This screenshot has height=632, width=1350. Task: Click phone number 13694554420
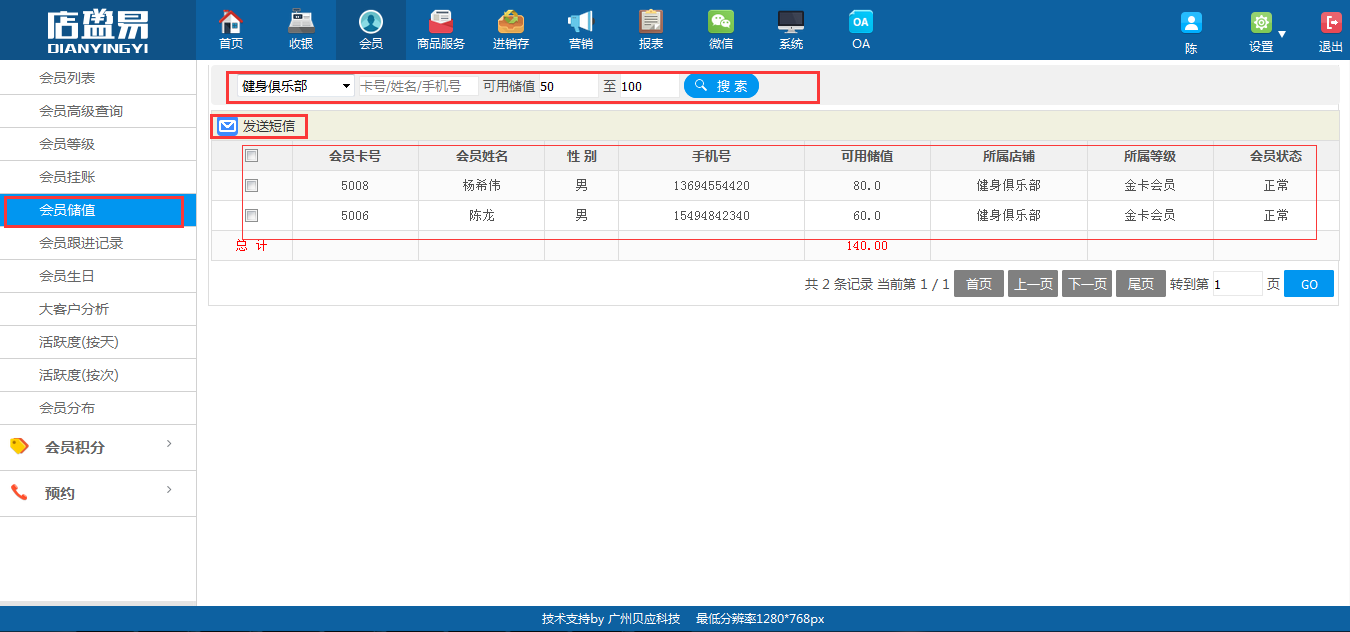coord(711,186)
